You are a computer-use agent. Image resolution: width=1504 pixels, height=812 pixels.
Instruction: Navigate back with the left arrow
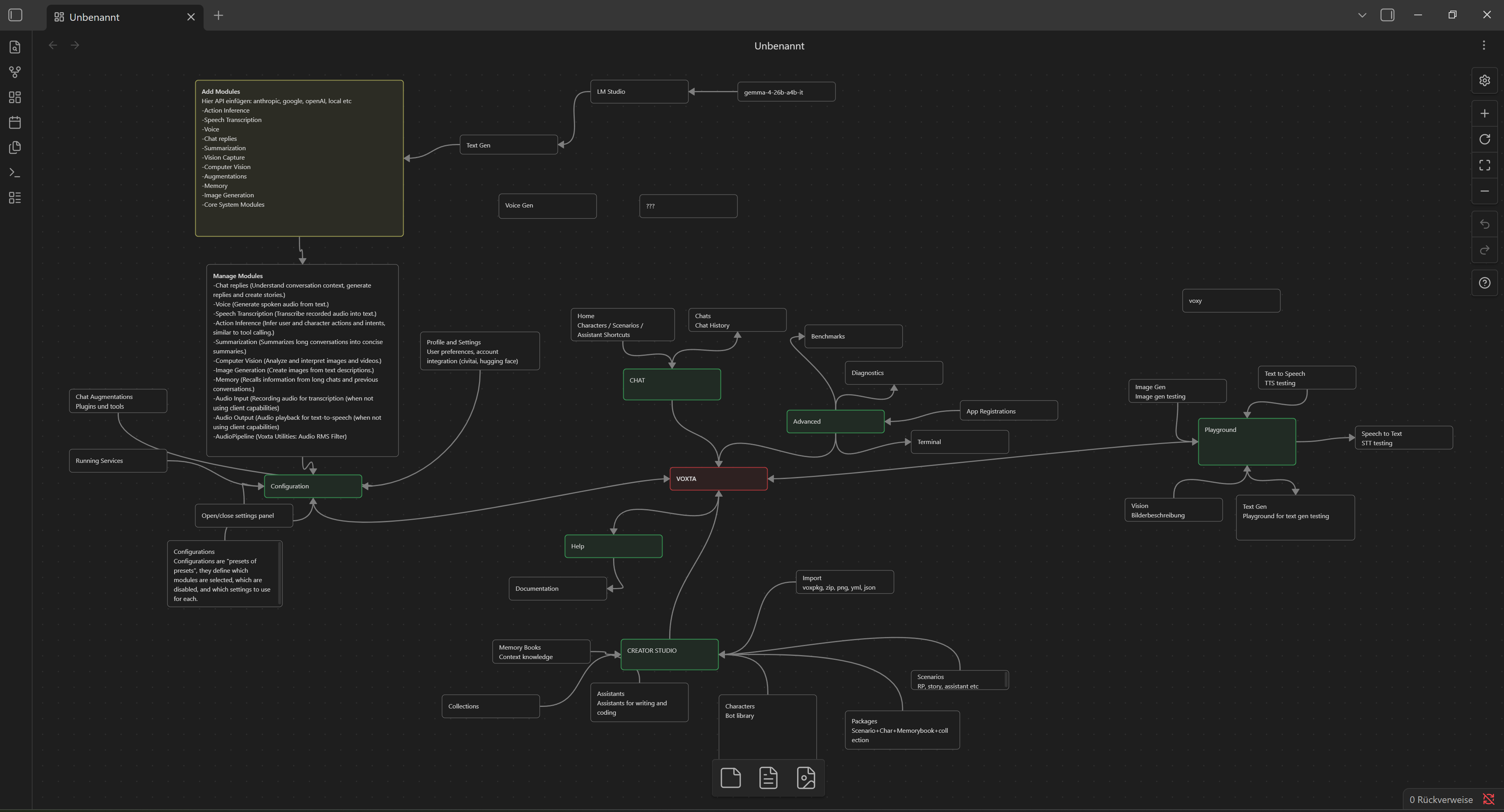53,45
